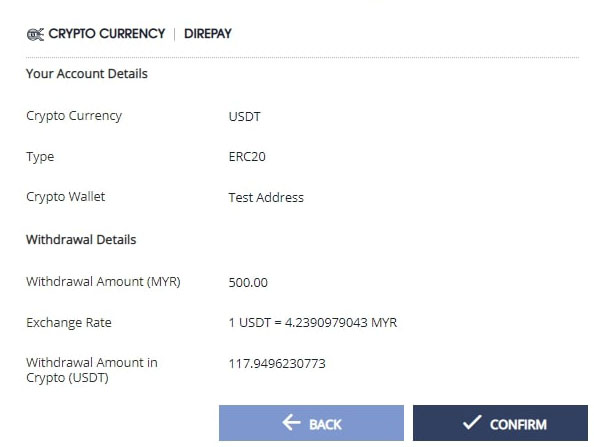
Task: Click the Crypto Wallet field label
Action: (66, 197)
